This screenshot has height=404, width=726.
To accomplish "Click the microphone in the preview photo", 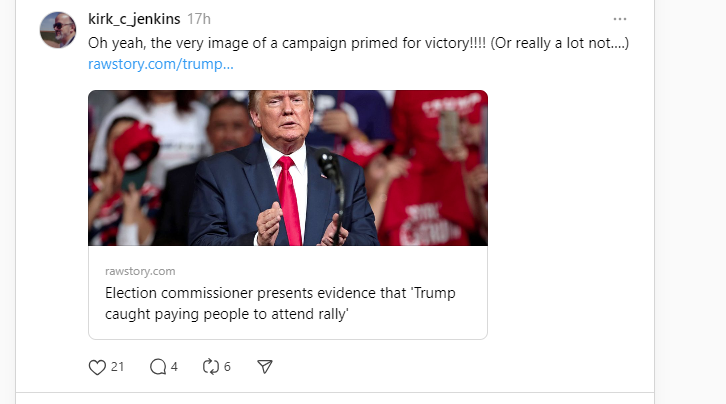I will coord(328,165).
